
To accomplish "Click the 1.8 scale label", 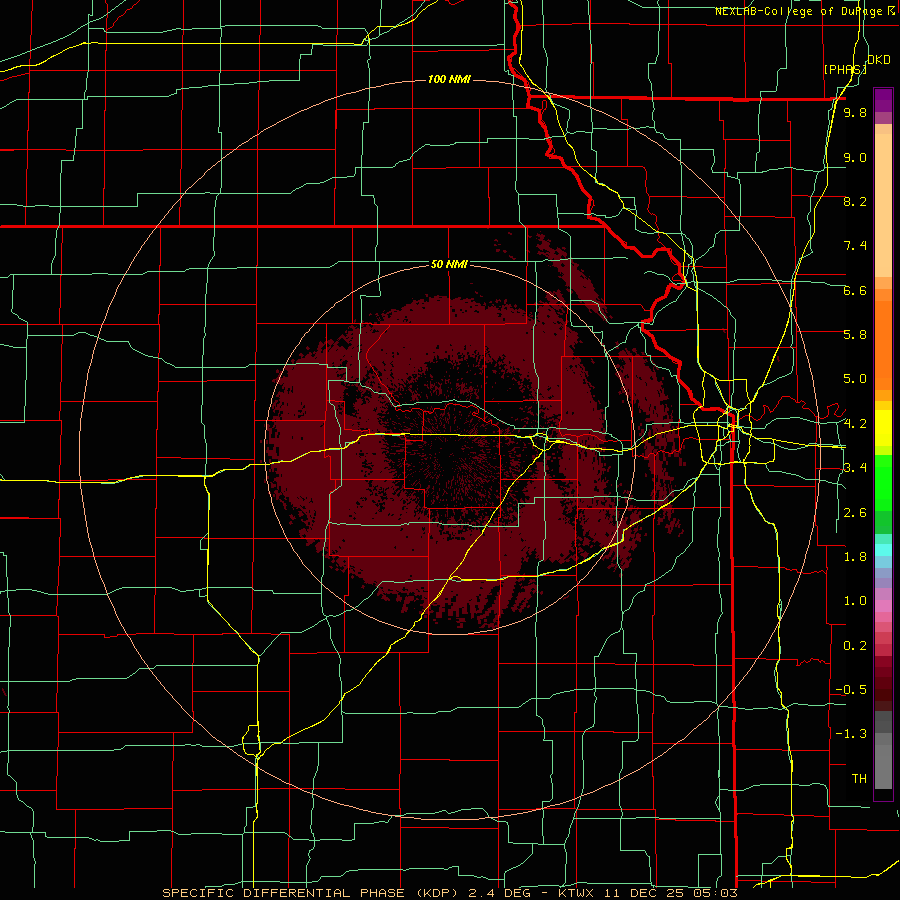I will tap(855, 557).
